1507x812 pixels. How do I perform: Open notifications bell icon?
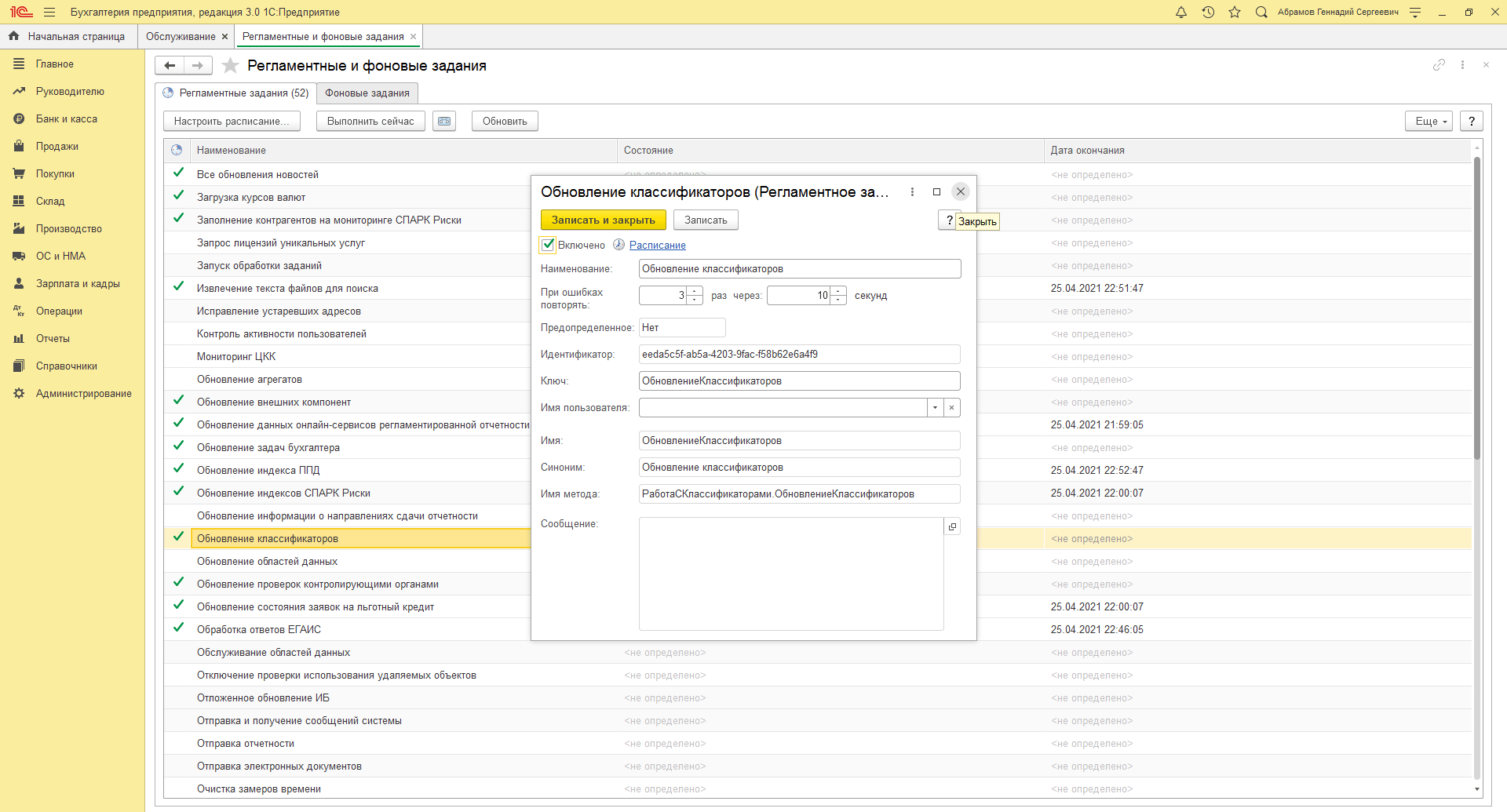pos(1180,12)
